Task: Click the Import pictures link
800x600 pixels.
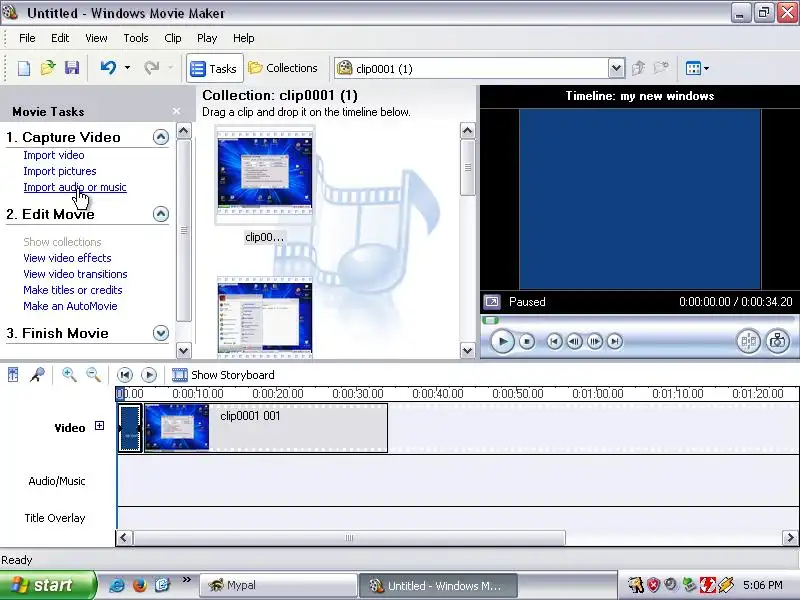Action: click(x=60, y=171)
